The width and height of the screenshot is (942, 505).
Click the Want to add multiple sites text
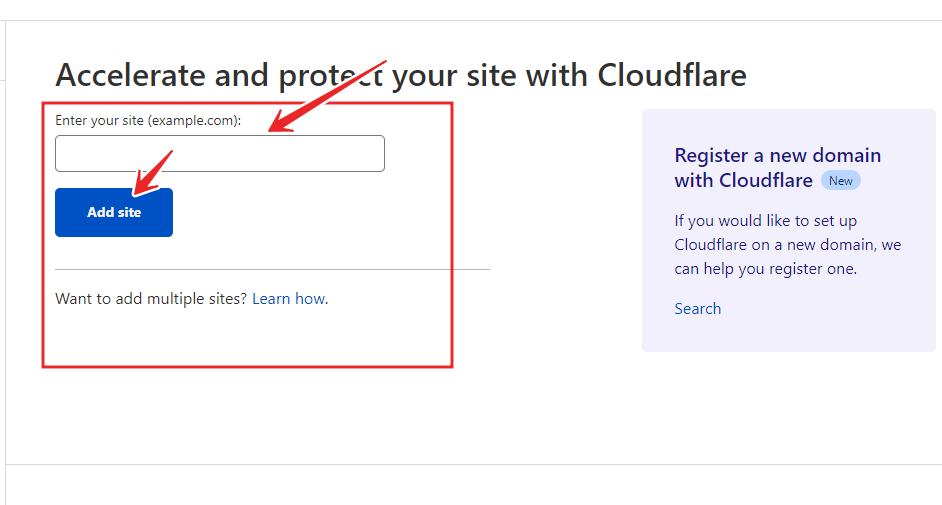150,298
